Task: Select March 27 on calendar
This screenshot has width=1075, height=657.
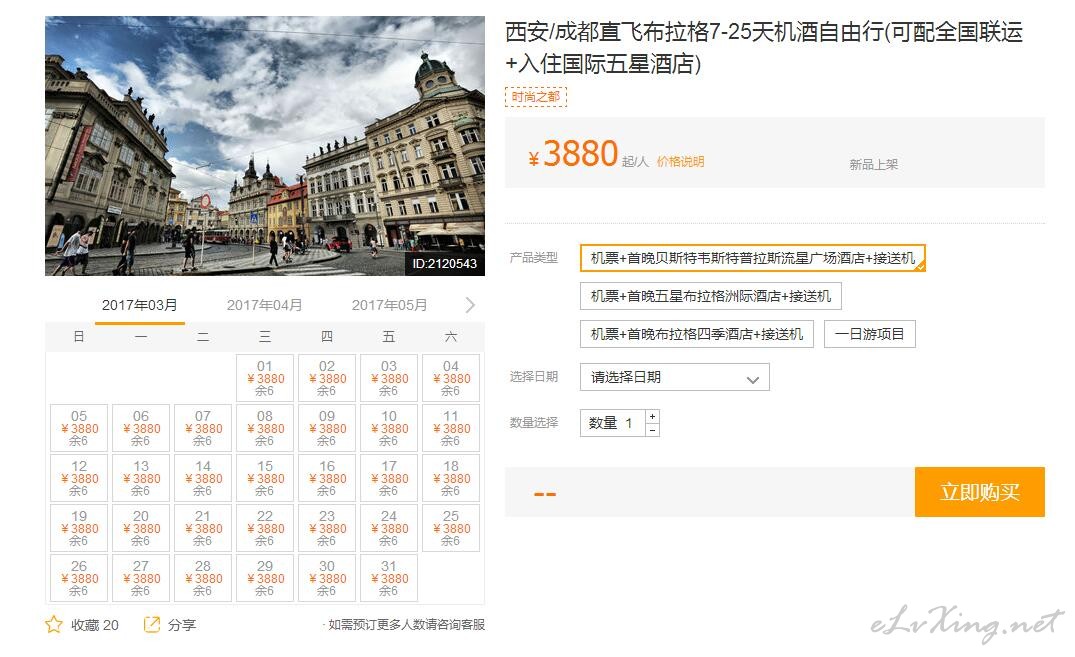Action: [x=141, y=578]
